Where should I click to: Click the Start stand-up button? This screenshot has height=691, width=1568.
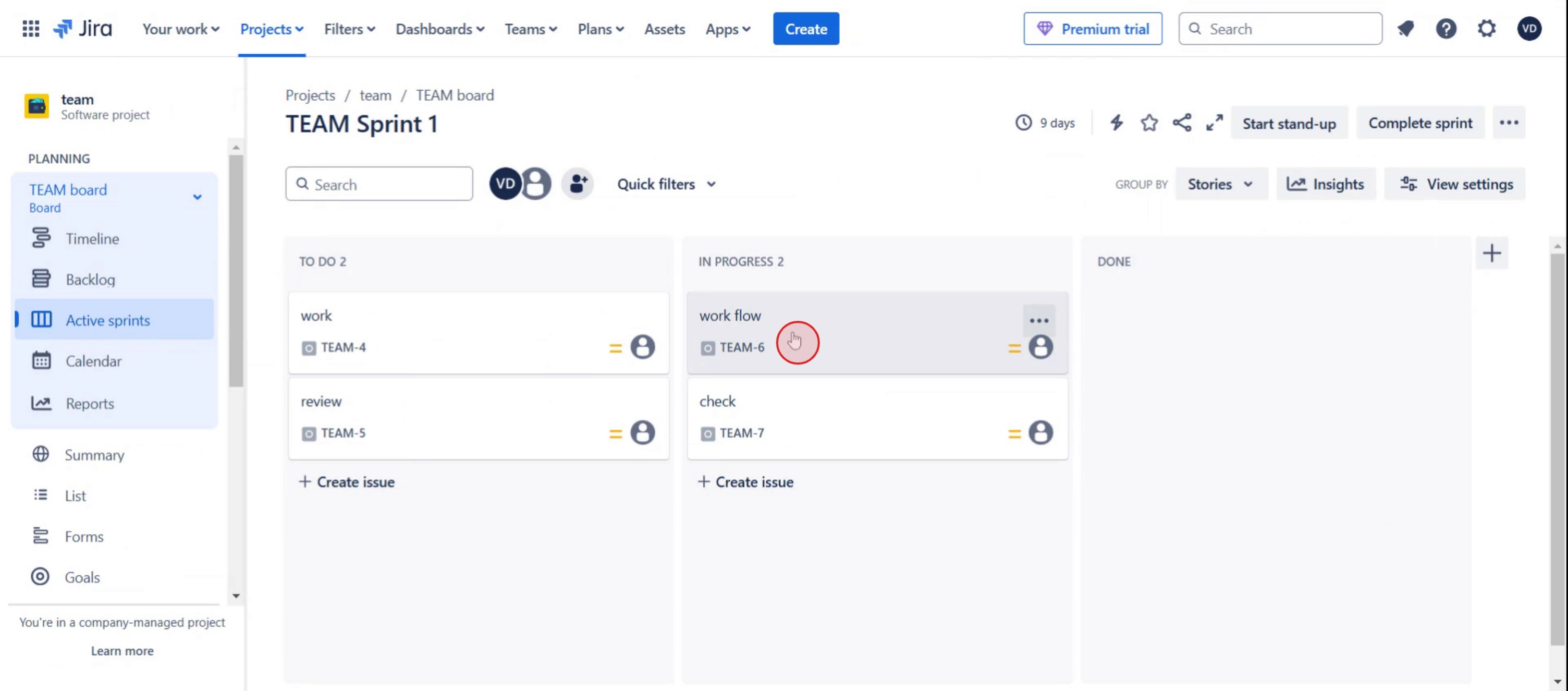coord(1289,124)
